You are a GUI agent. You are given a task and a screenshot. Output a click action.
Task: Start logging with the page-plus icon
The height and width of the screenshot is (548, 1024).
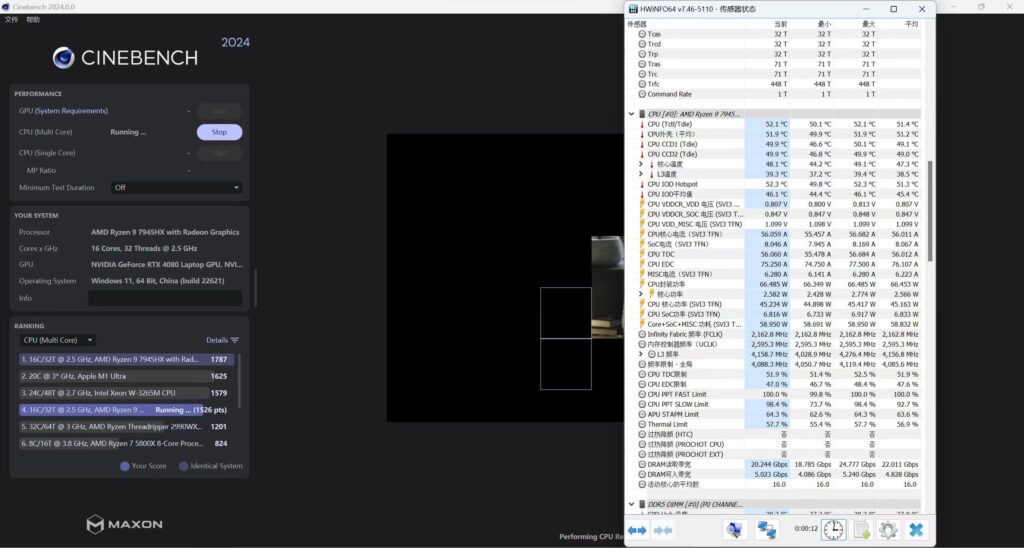click(x=861, y=530)
